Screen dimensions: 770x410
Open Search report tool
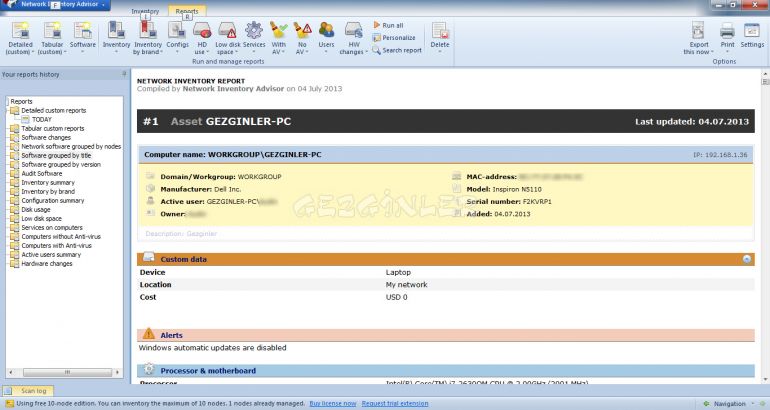(397, 50)
